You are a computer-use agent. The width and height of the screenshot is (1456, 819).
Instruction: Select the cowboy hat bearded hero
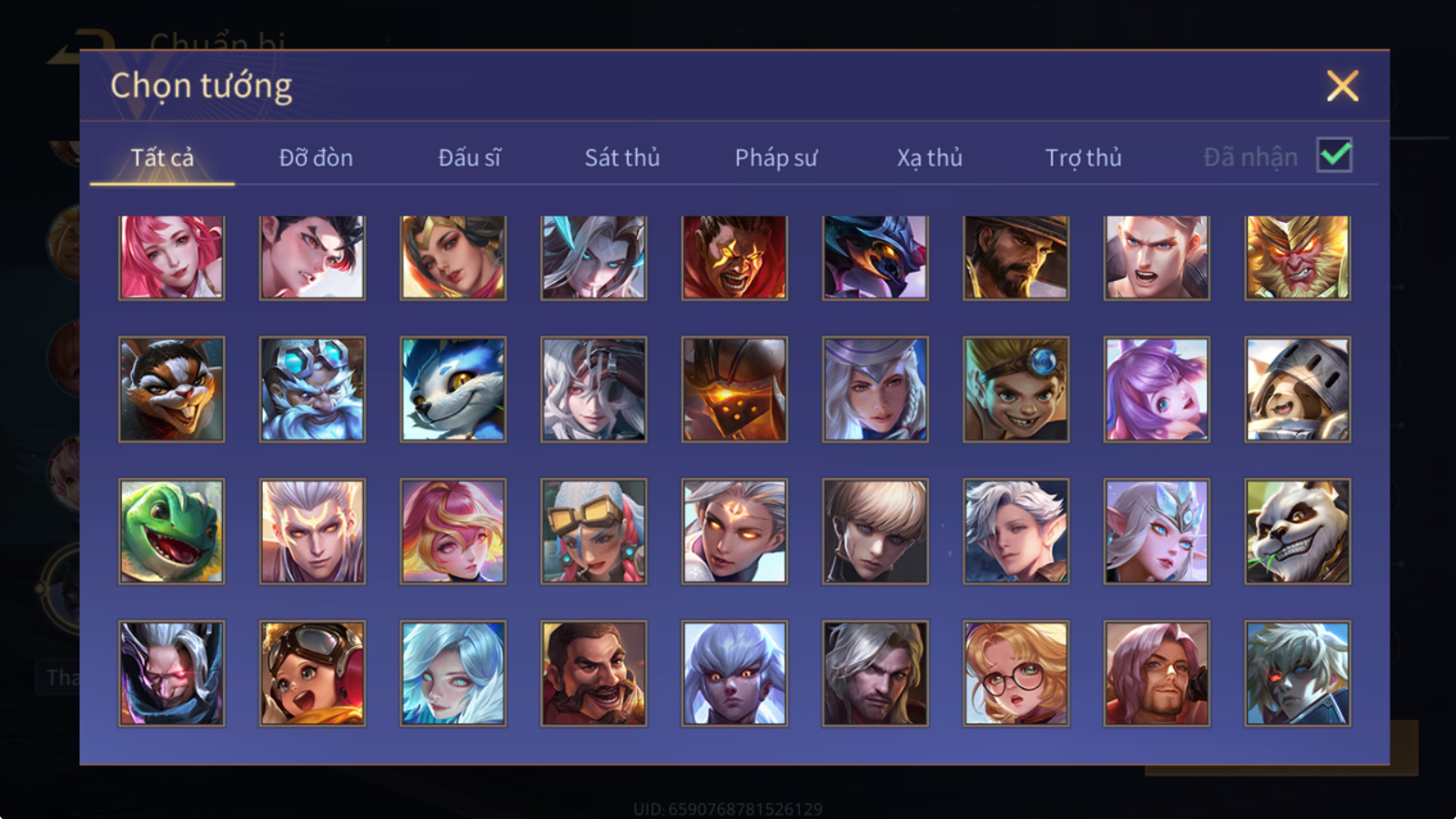coord(1016,258)
